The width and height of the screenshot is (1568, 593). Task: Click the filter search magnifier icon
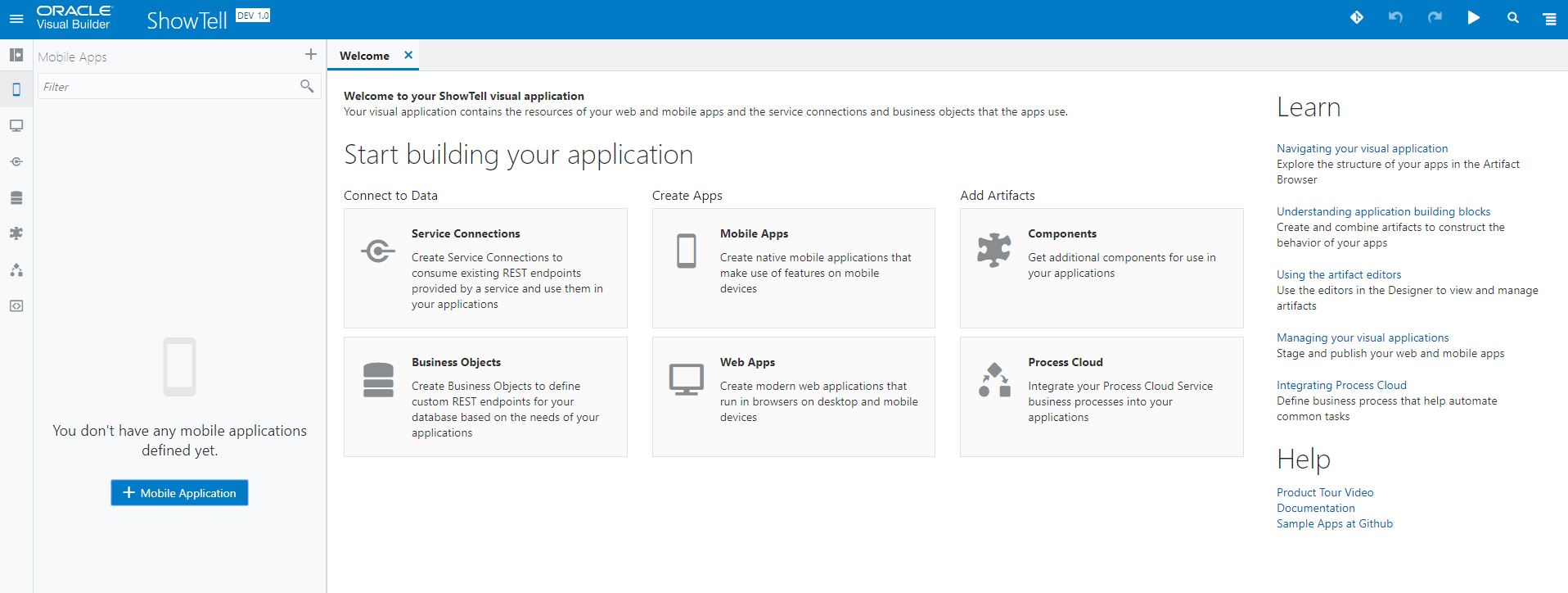[x=307, y=86]
